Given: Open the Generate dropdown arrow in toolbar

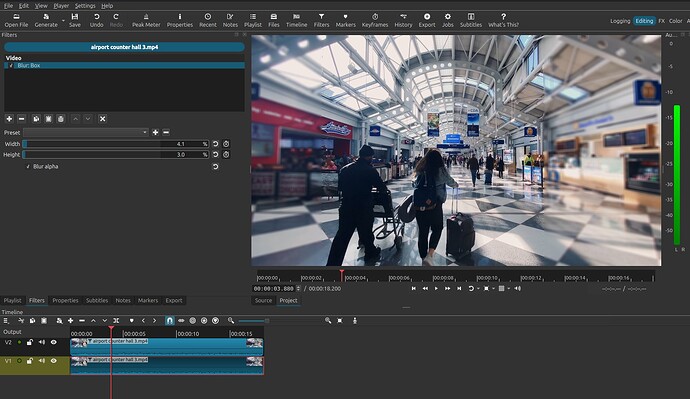Looking at the screenshot, I should click(63, 21).
